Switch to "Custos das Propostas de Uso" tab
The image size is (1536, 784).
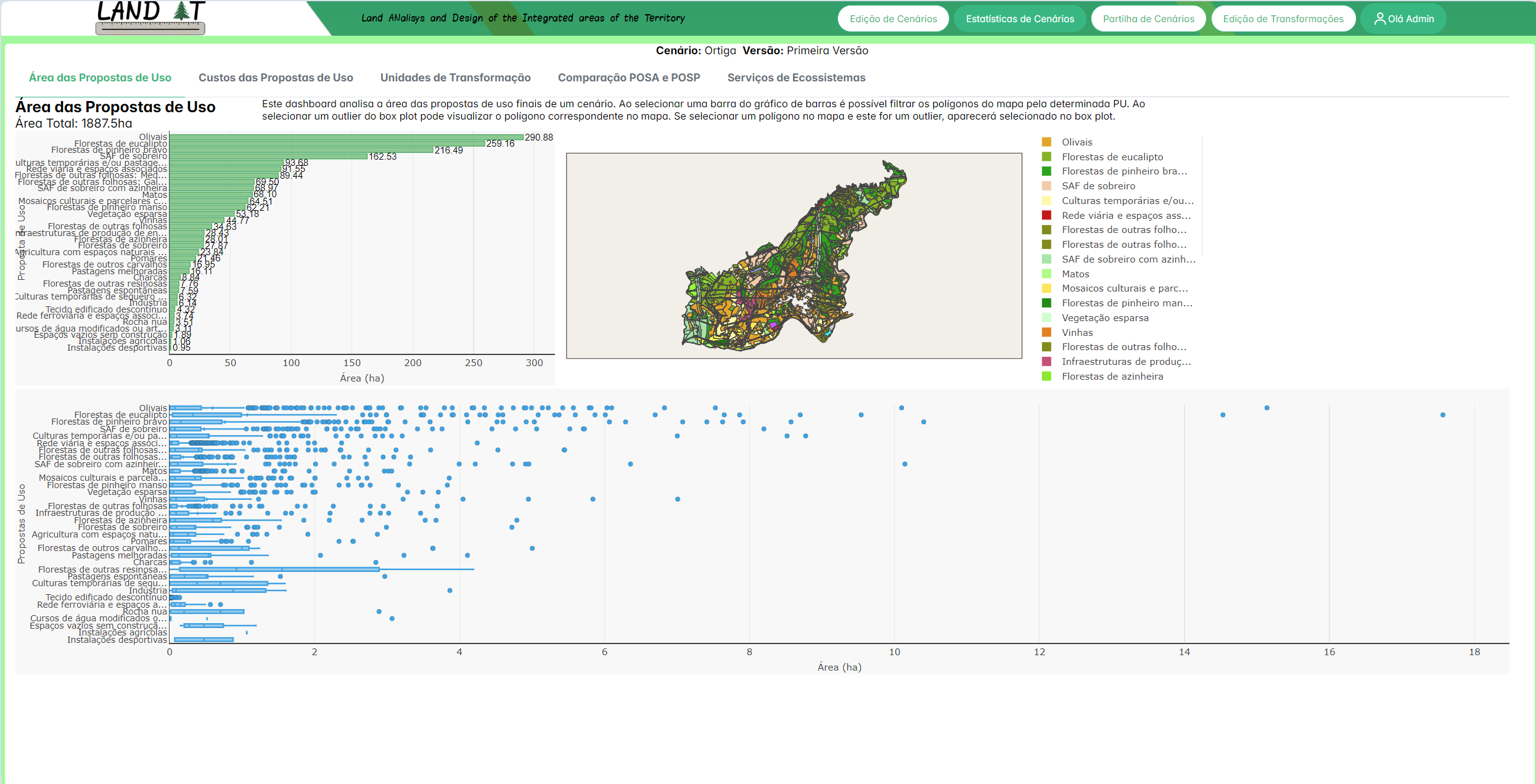point(276,78)
